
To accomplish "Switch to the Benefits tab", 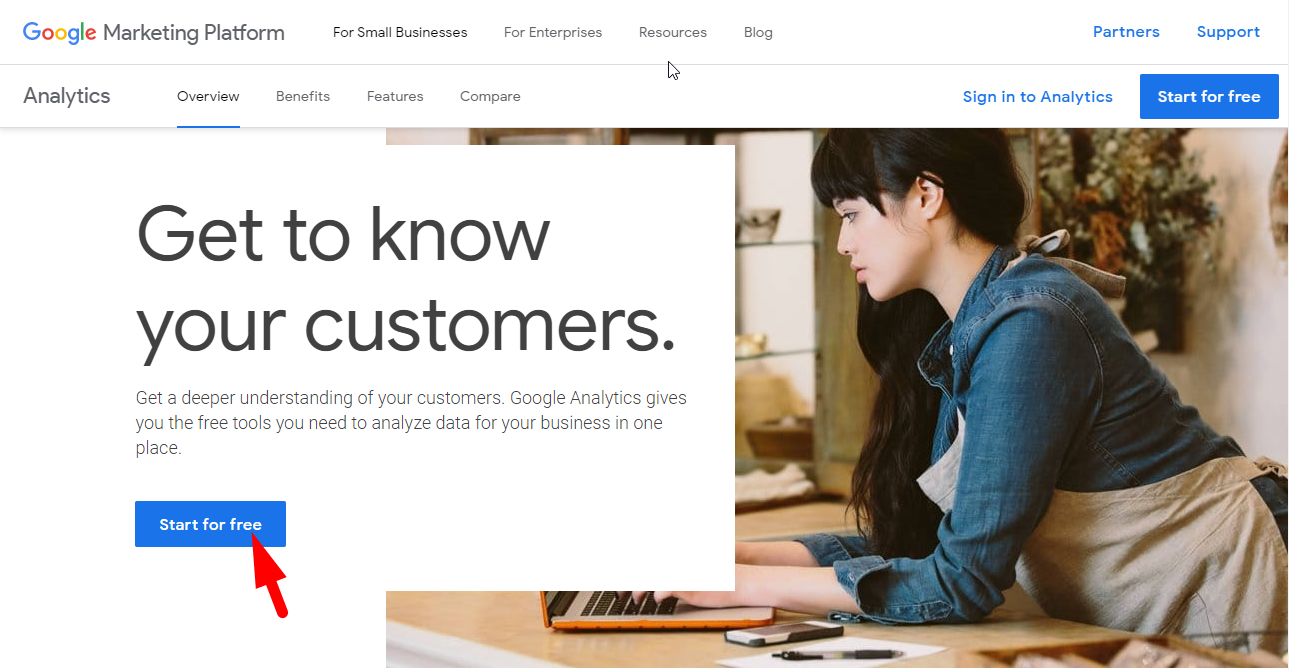I will 303,97.
